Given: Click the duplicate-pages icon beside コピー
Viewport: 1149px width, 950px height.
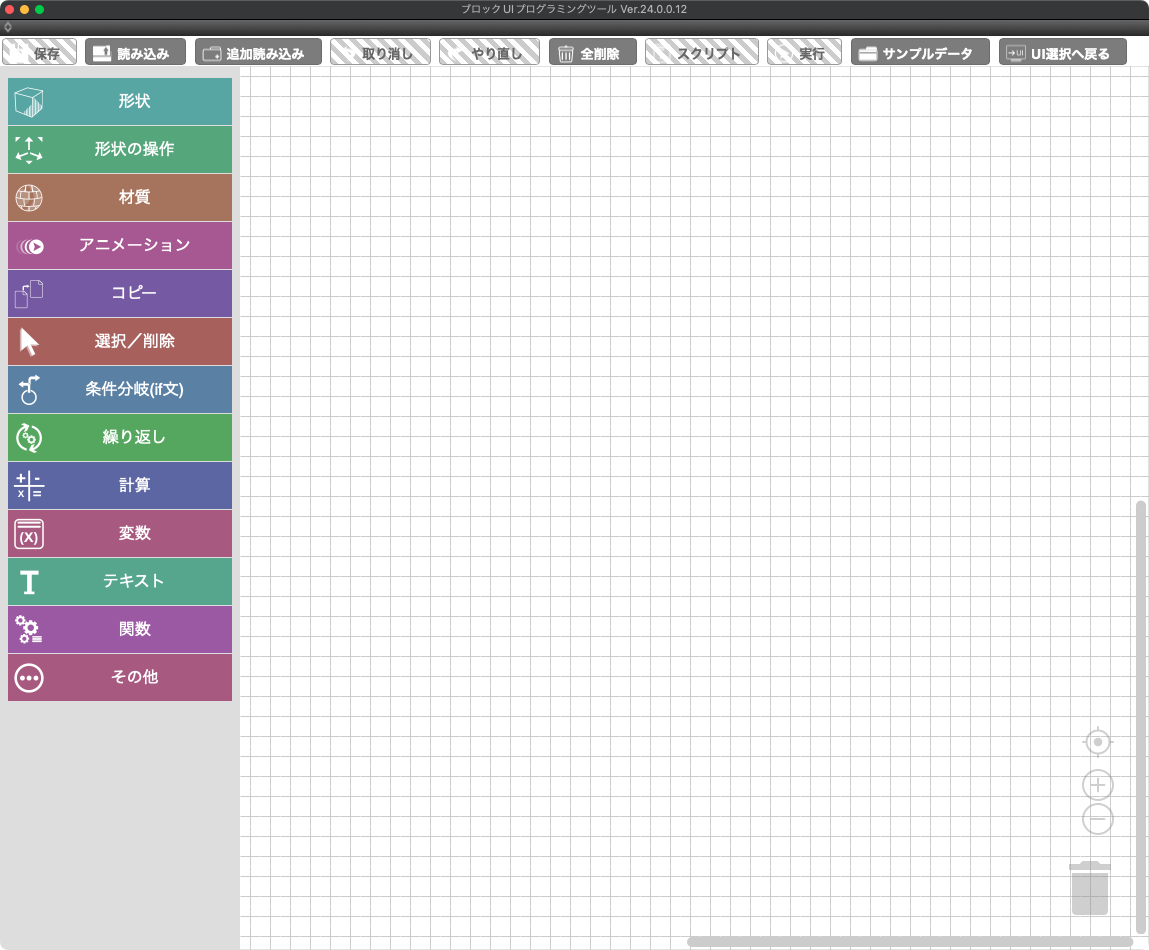Looking at the screenshot, I should 29,294.
